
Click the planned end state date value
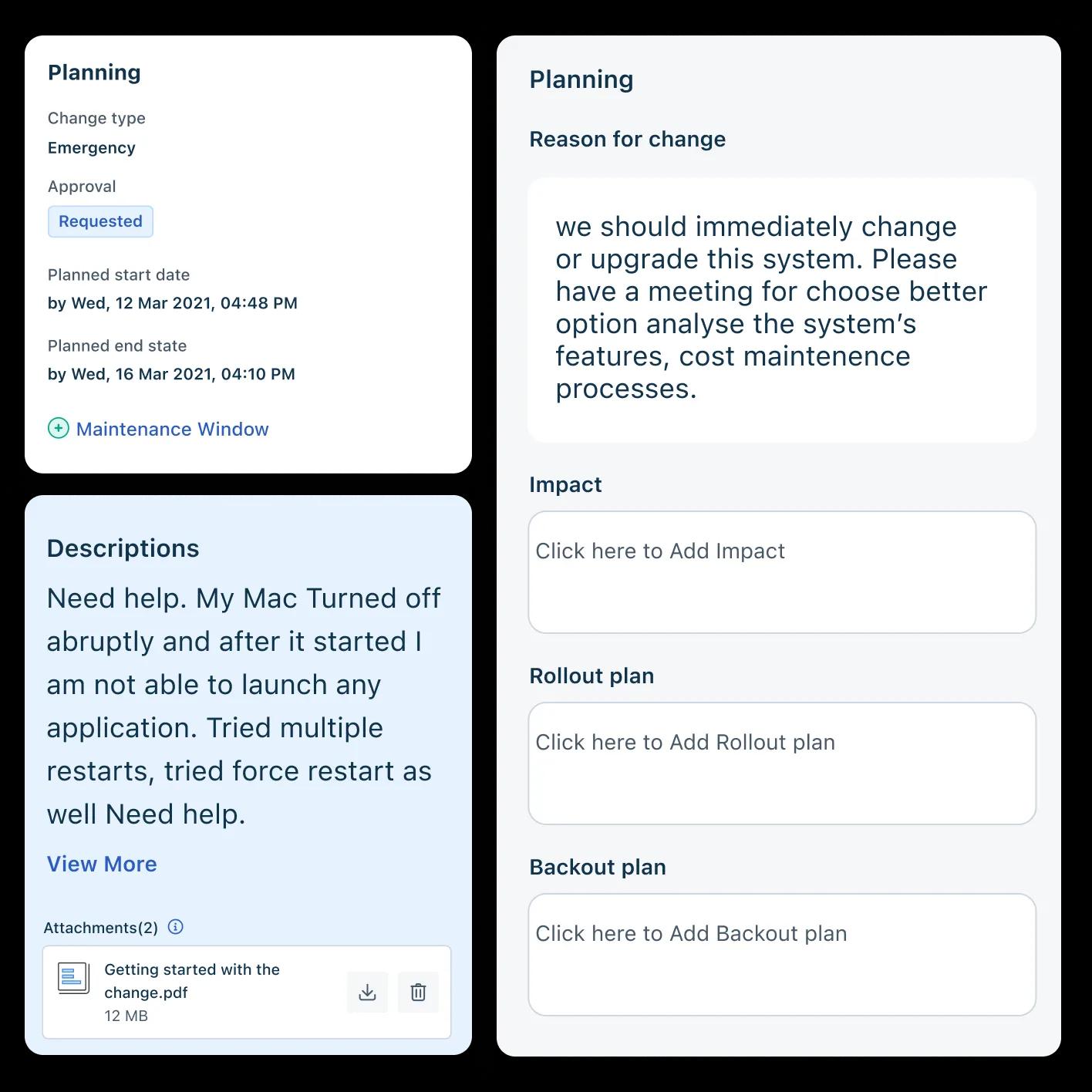171,374
